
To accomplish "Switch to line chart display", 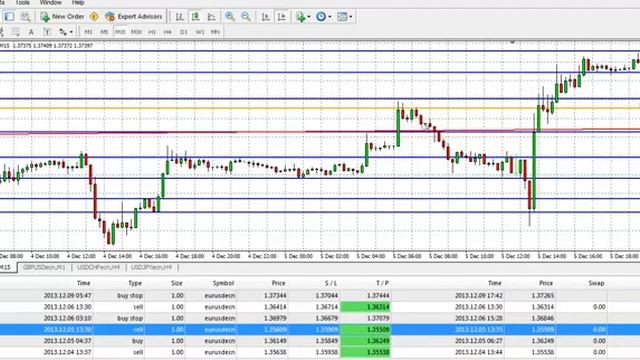I will click(211, 17).
